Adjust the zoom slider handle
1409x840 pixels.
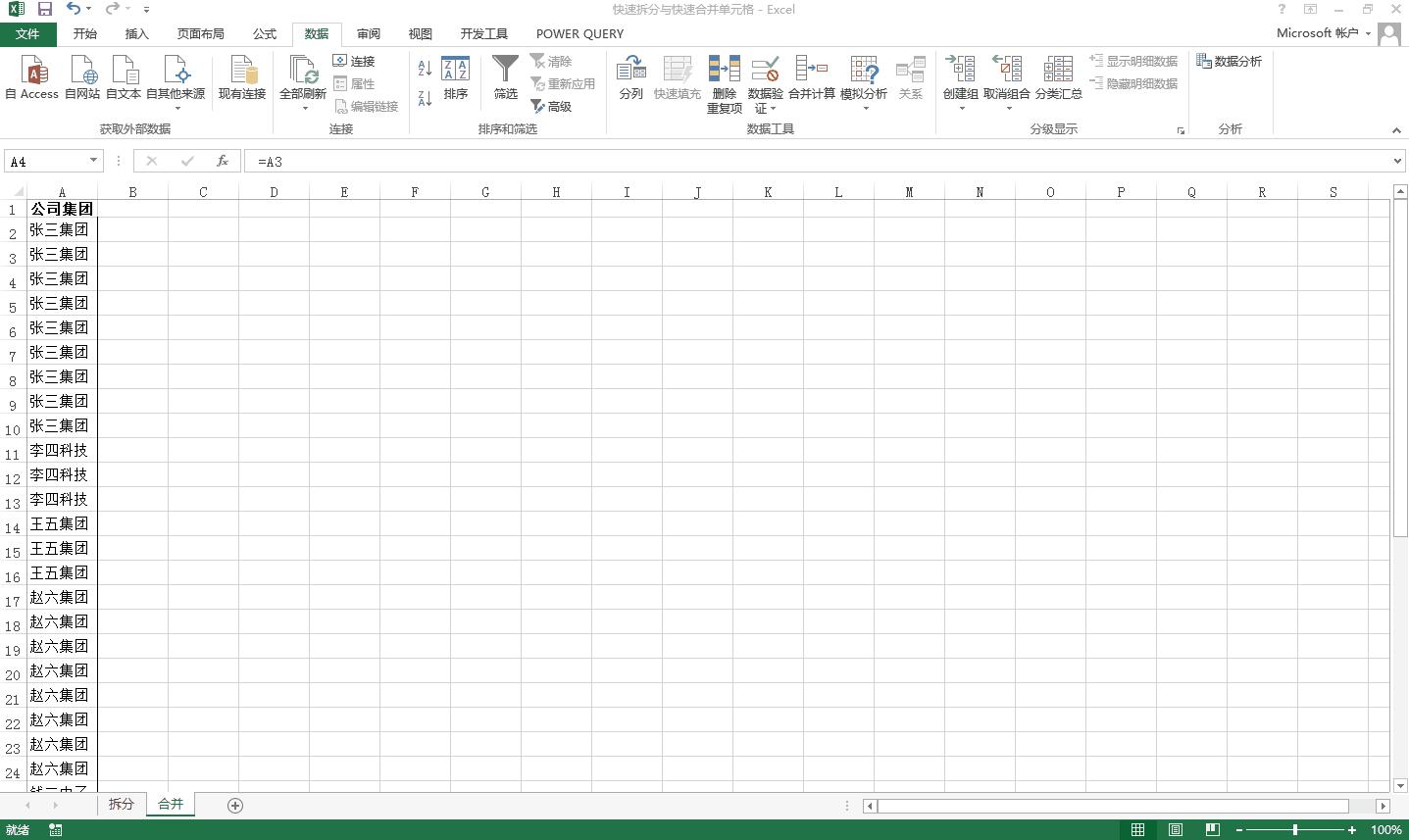point(1295,830)
